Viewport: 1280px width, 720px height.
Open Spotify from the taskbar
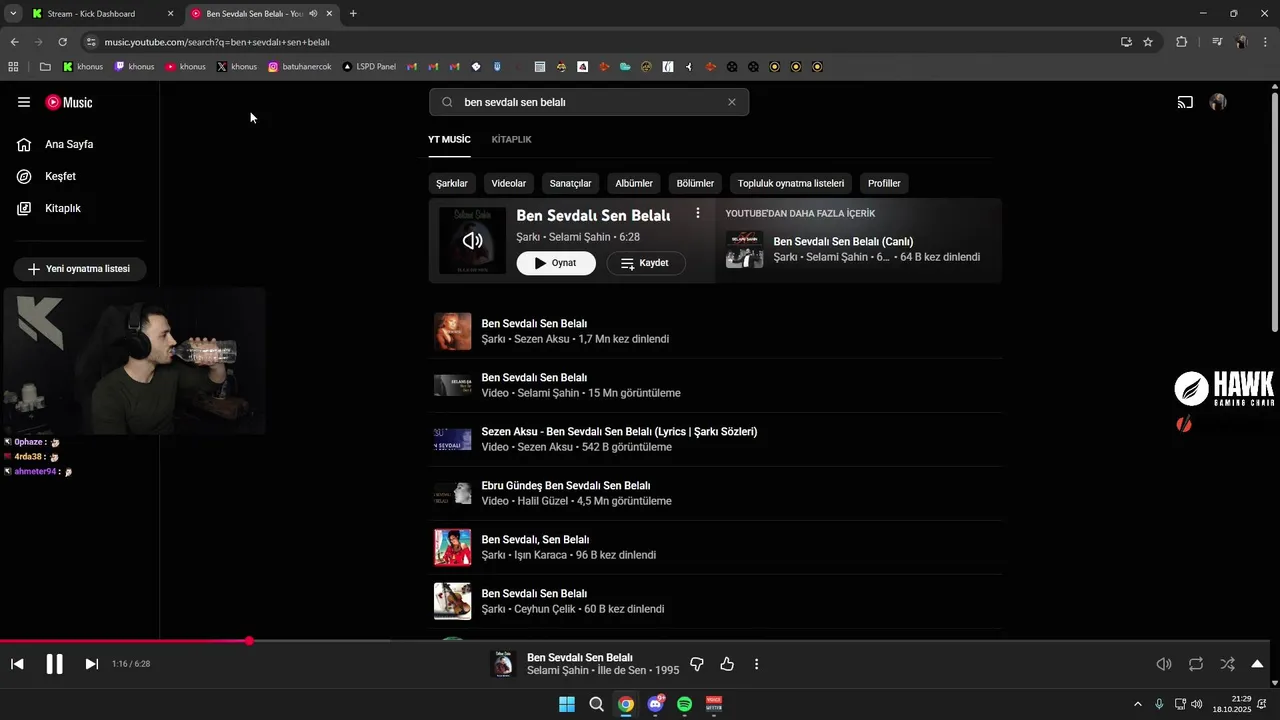(x=685, y=704)
